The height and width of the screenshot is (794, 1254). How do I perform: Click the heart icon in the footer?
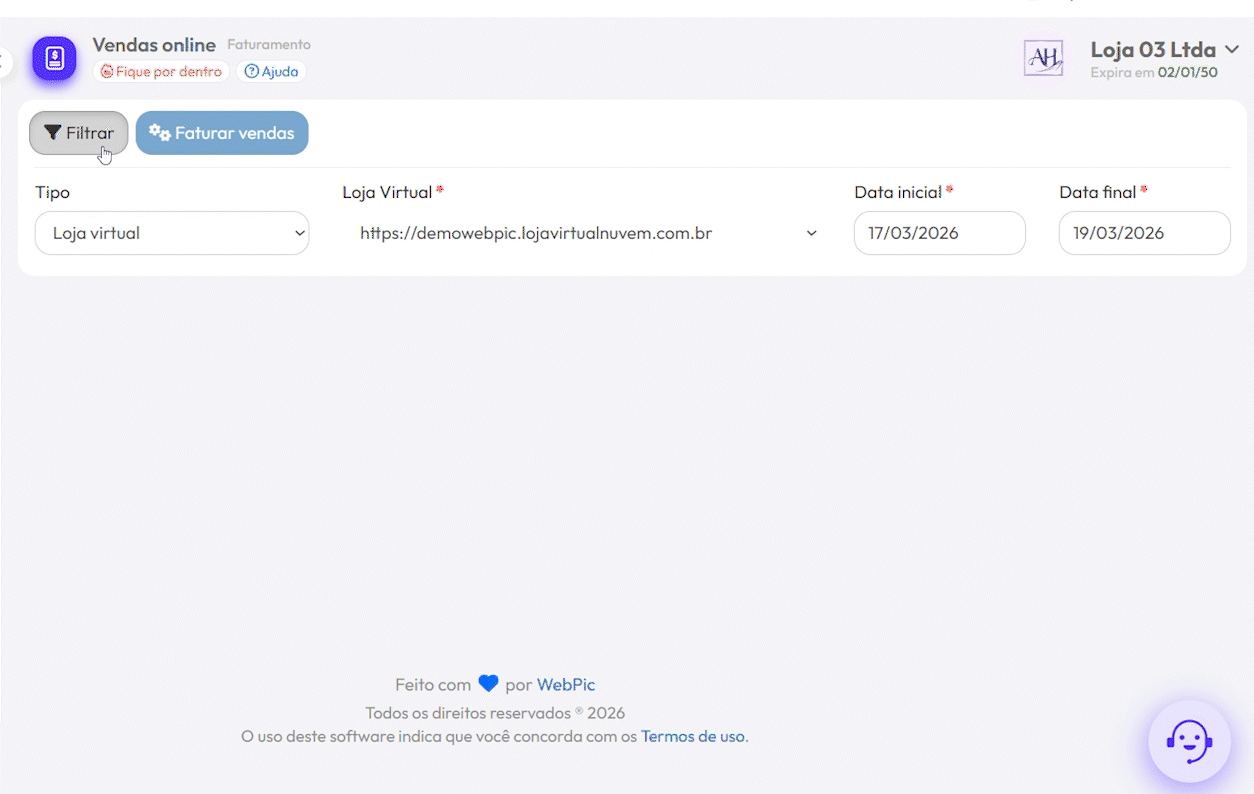coord(489,684)
